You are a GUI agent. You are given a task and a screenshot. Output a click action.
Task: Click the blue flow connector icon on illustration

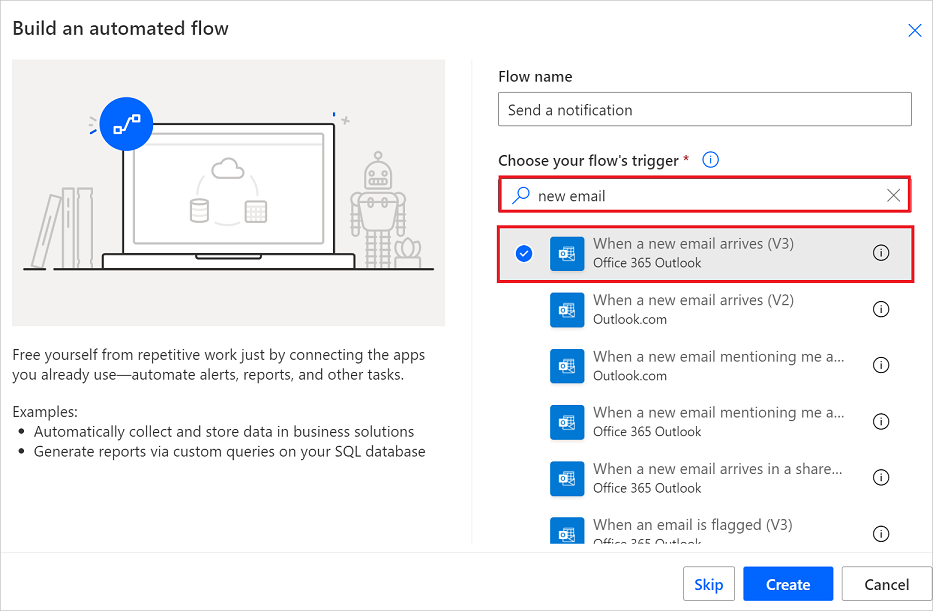[126, 124]
